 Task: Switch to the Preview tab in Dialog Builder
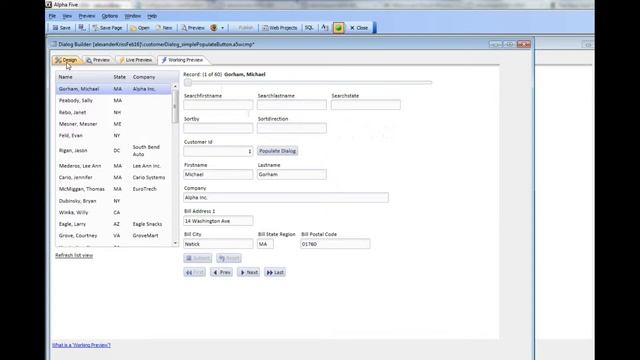coord(98,60)
